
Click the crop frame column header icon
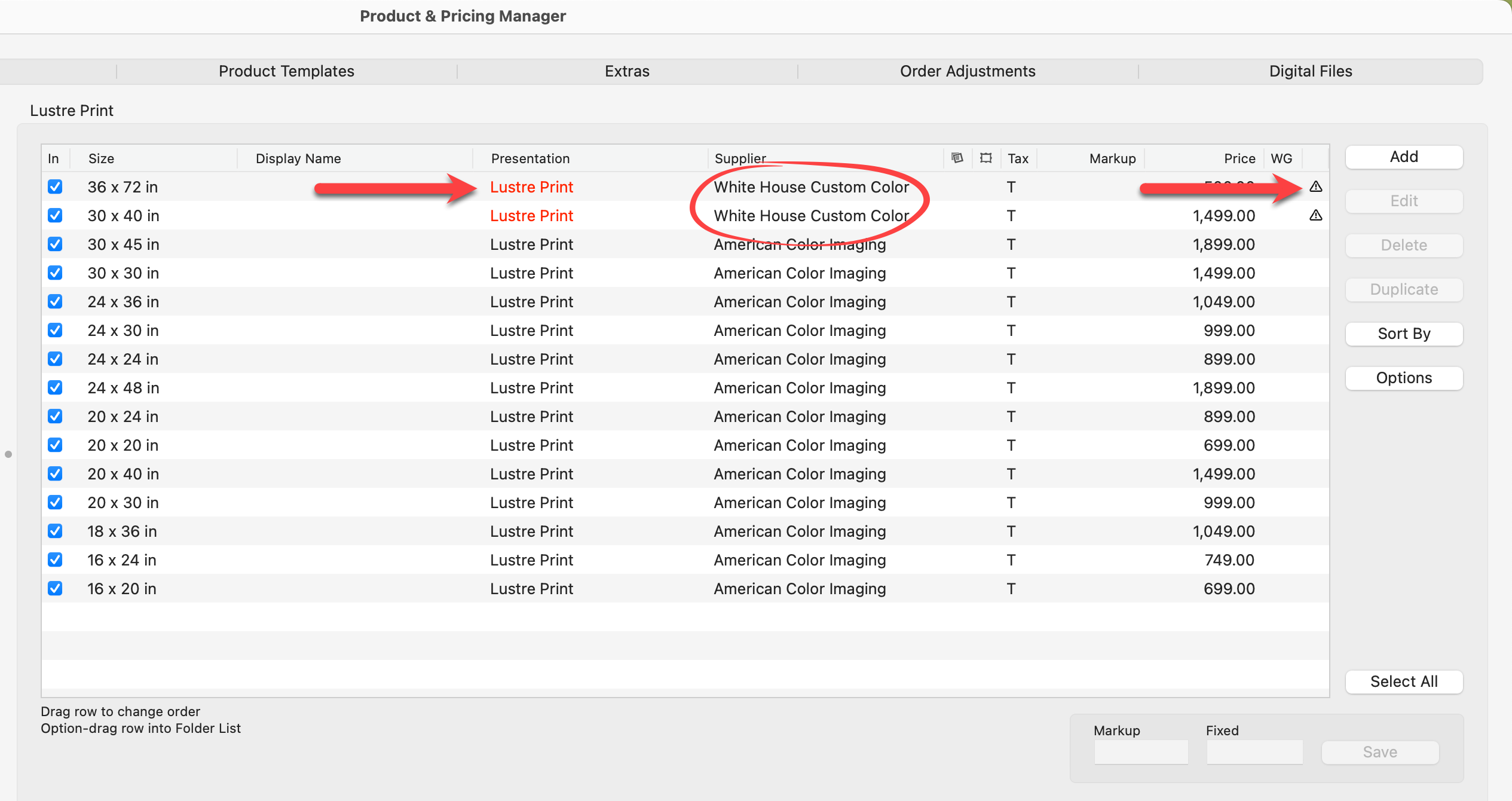pyautogui.click(x=985, y=158)
